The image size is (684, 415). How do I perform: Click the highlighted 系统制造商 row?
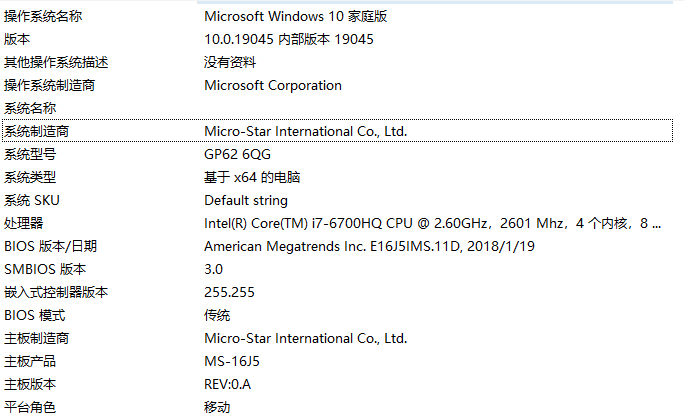(37, 131)
